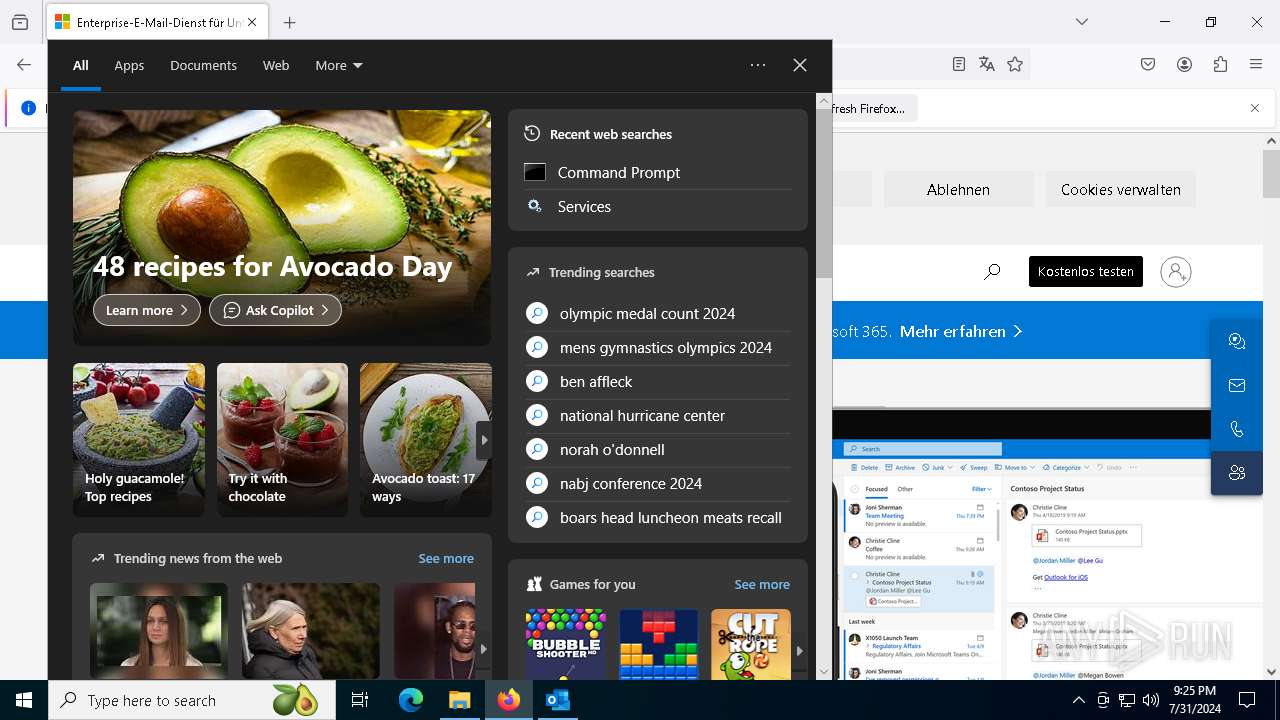The image size is (1280, 720).
Task: Search for mens gymnastics olympics 2024
Action: coord(658,347)
